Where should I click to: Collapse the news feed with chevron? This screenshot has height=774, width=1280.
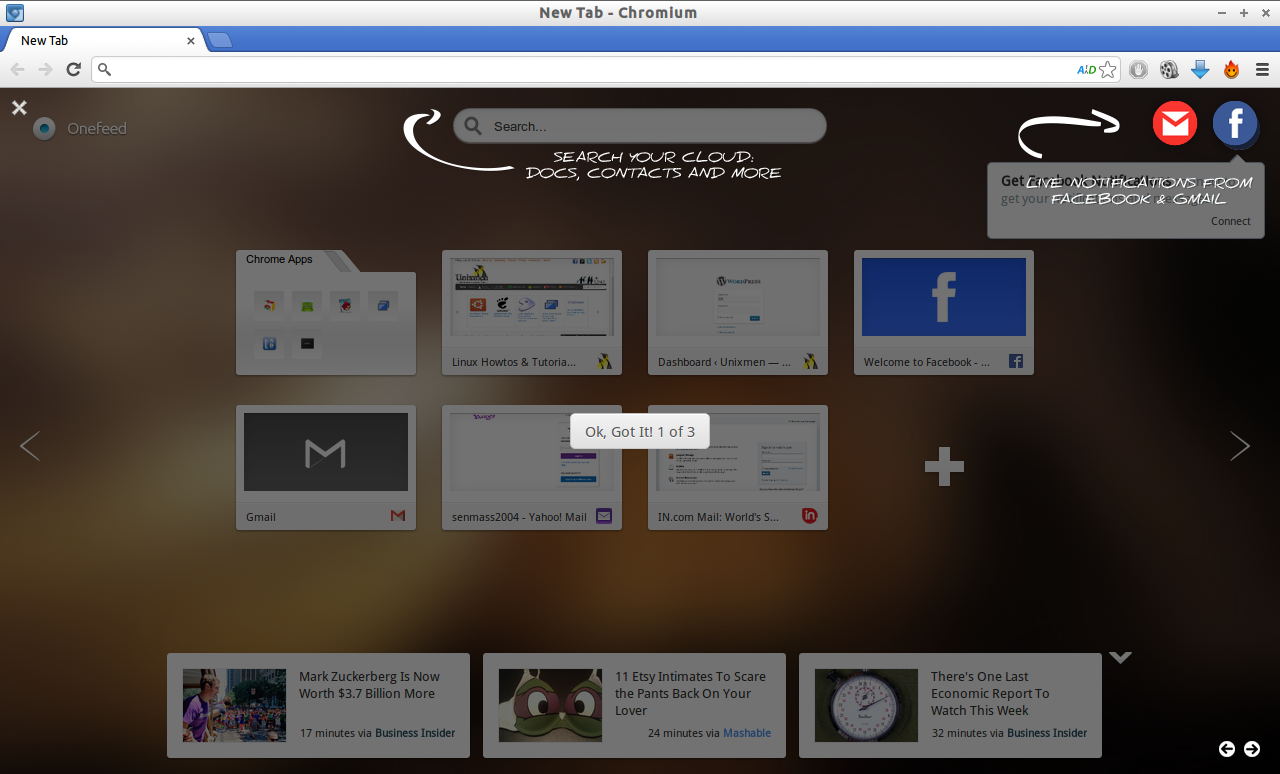(1120, 658)
